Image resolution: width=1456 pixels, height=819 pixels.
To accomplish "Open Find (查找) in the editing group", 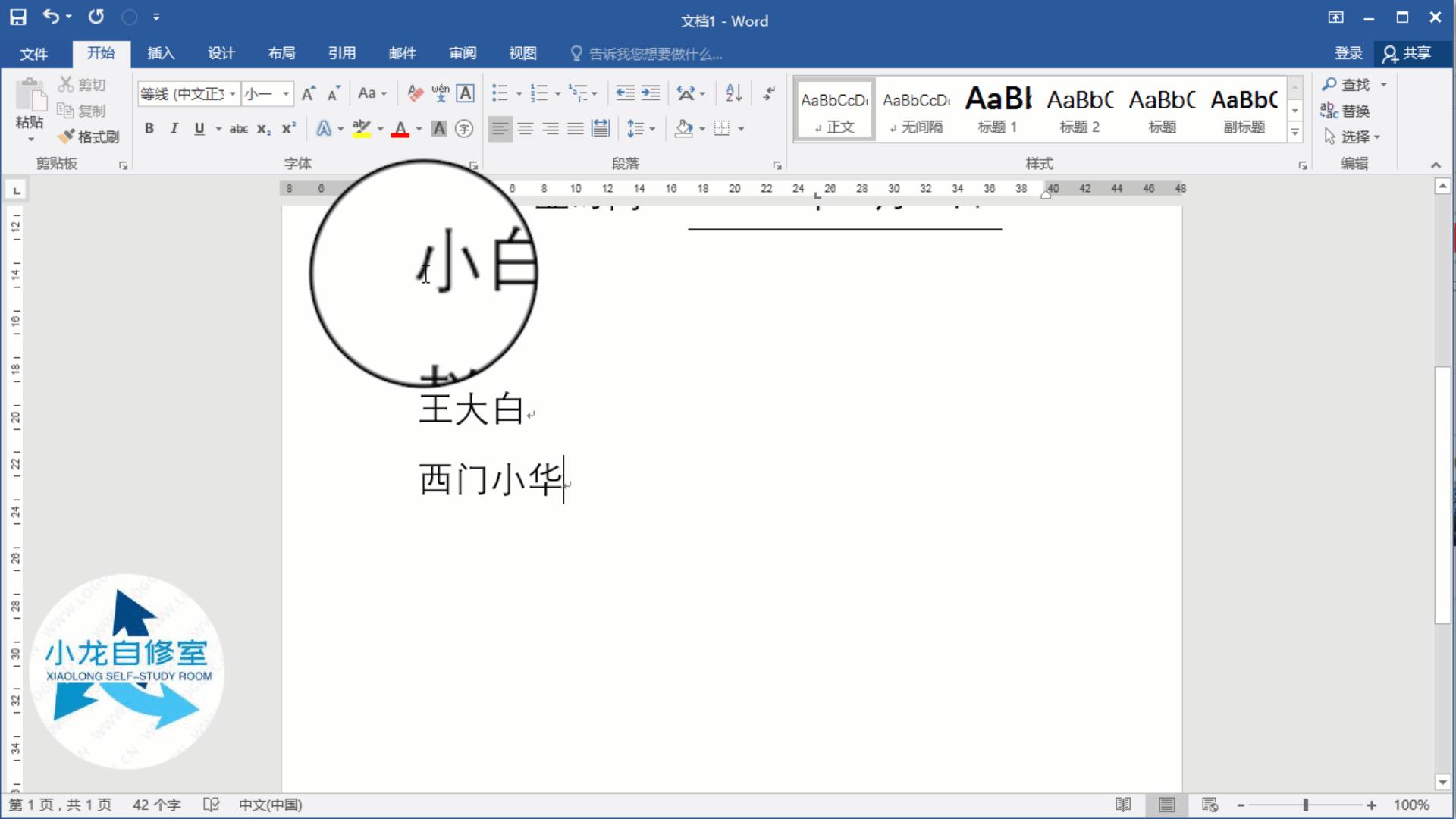I will click(1352, 84).
